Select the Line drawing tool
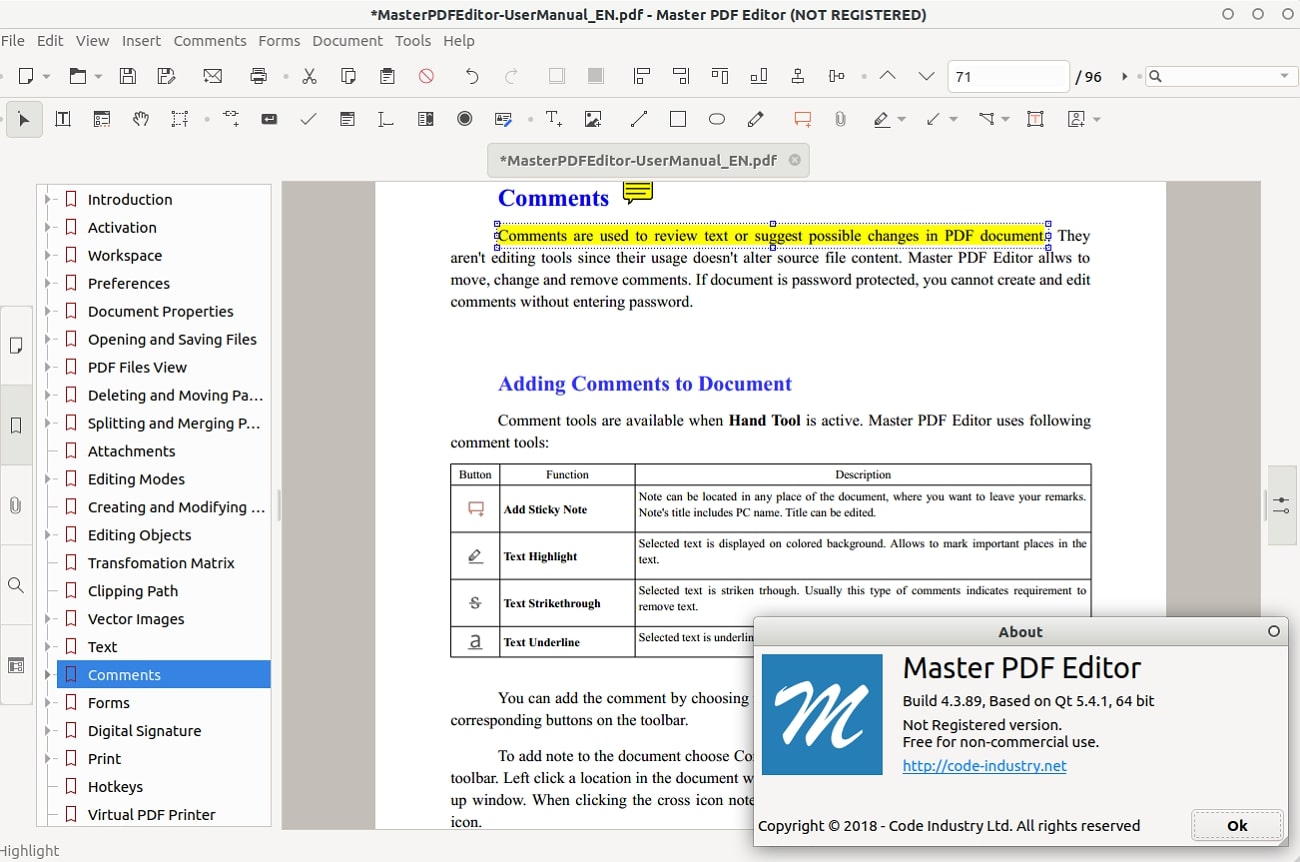This screenshot has height=862, width=1300. click(x=639, y=119)
